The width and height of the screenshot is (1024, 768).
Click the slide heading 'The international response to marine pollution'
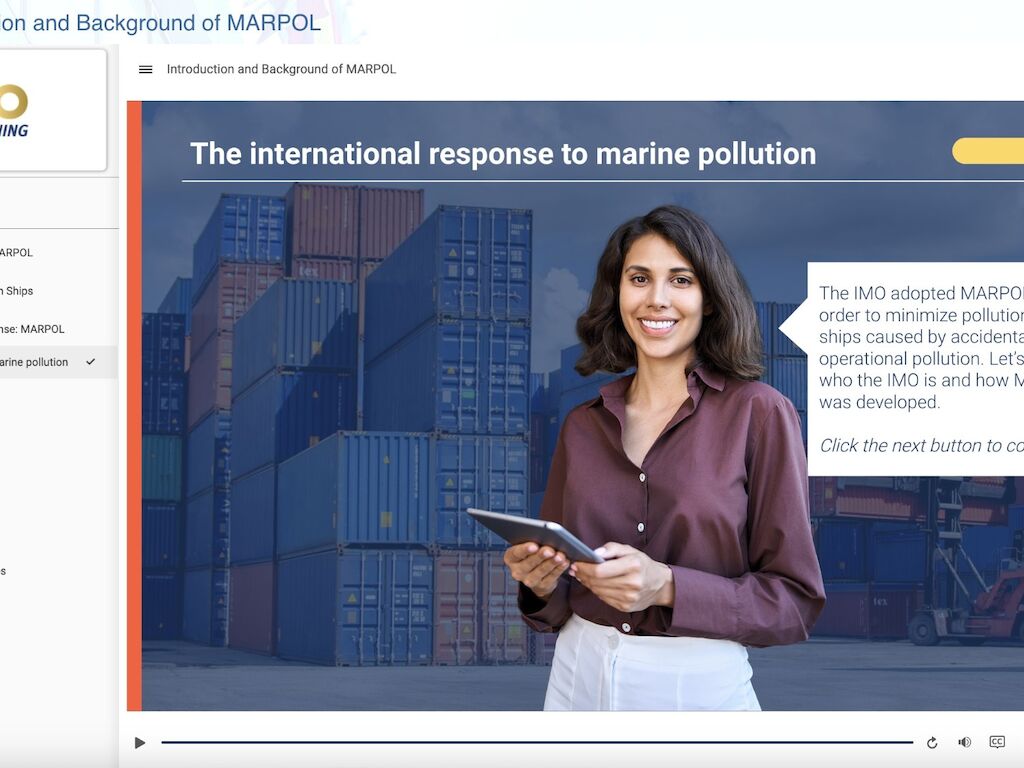503,154
